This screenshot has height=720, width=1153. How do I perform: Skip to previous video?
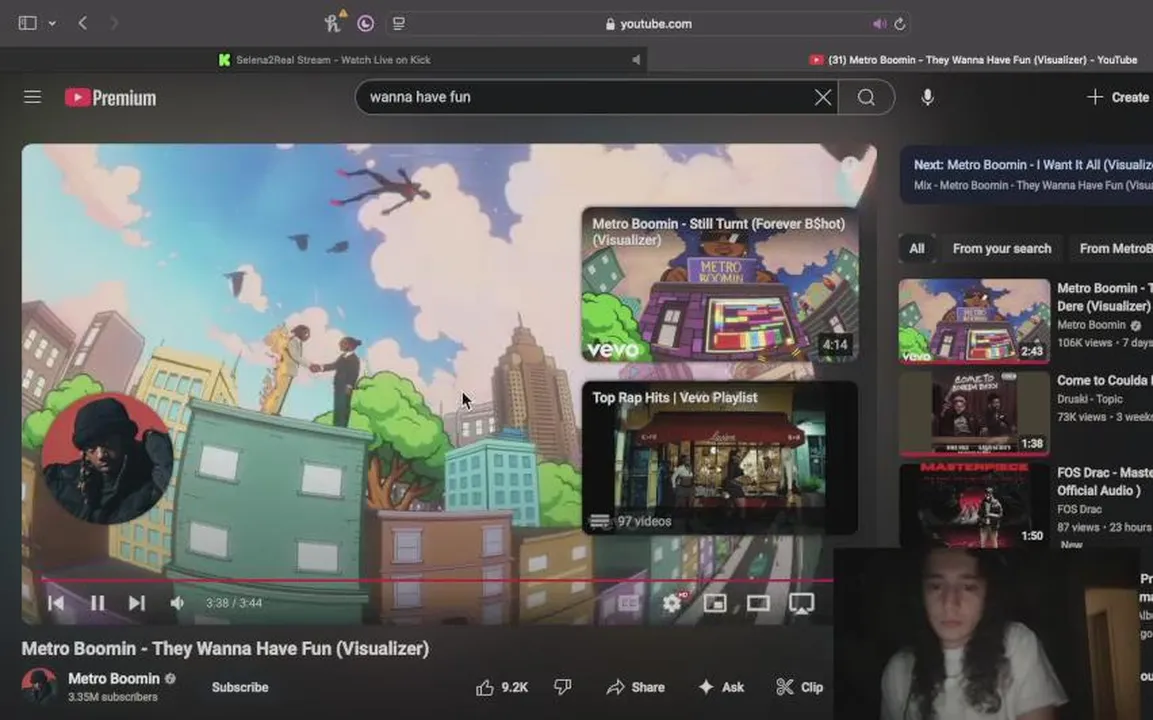(x=56, y=603)
